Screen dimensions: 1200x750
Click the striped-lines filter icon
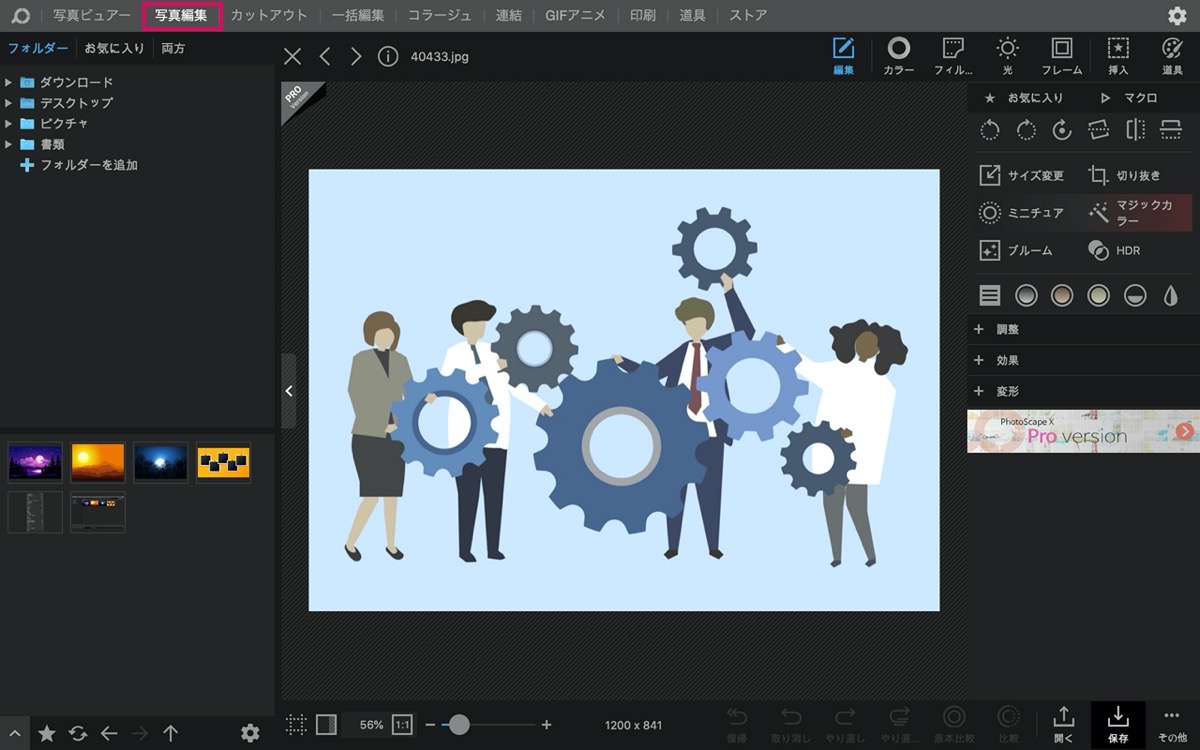coord(990,295)
